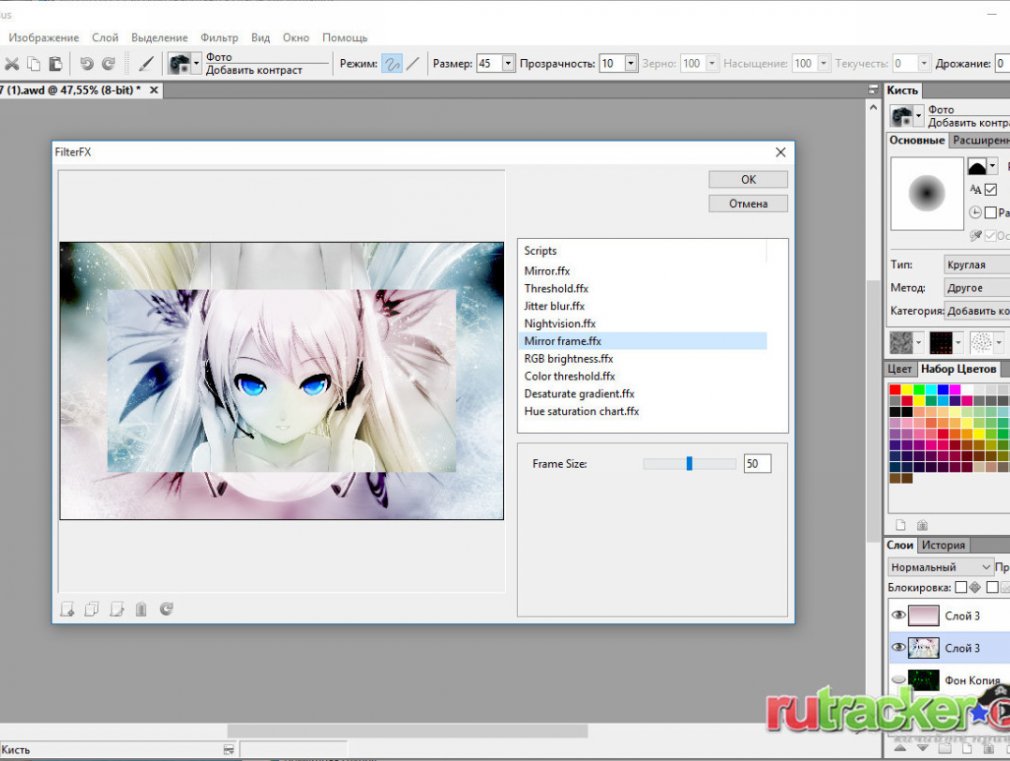Image resolution: width=1010 pixels, height=761 pixels.
Task: Switch to the История tab
Action: click(x=943, y=545)
